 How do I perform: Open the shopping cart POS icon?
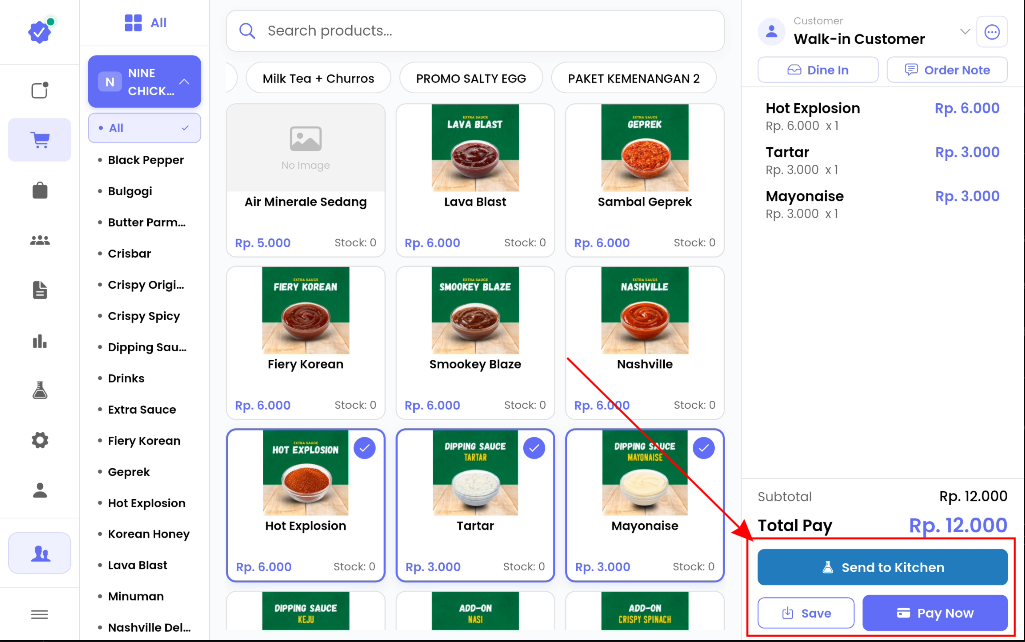pos(40,139)
